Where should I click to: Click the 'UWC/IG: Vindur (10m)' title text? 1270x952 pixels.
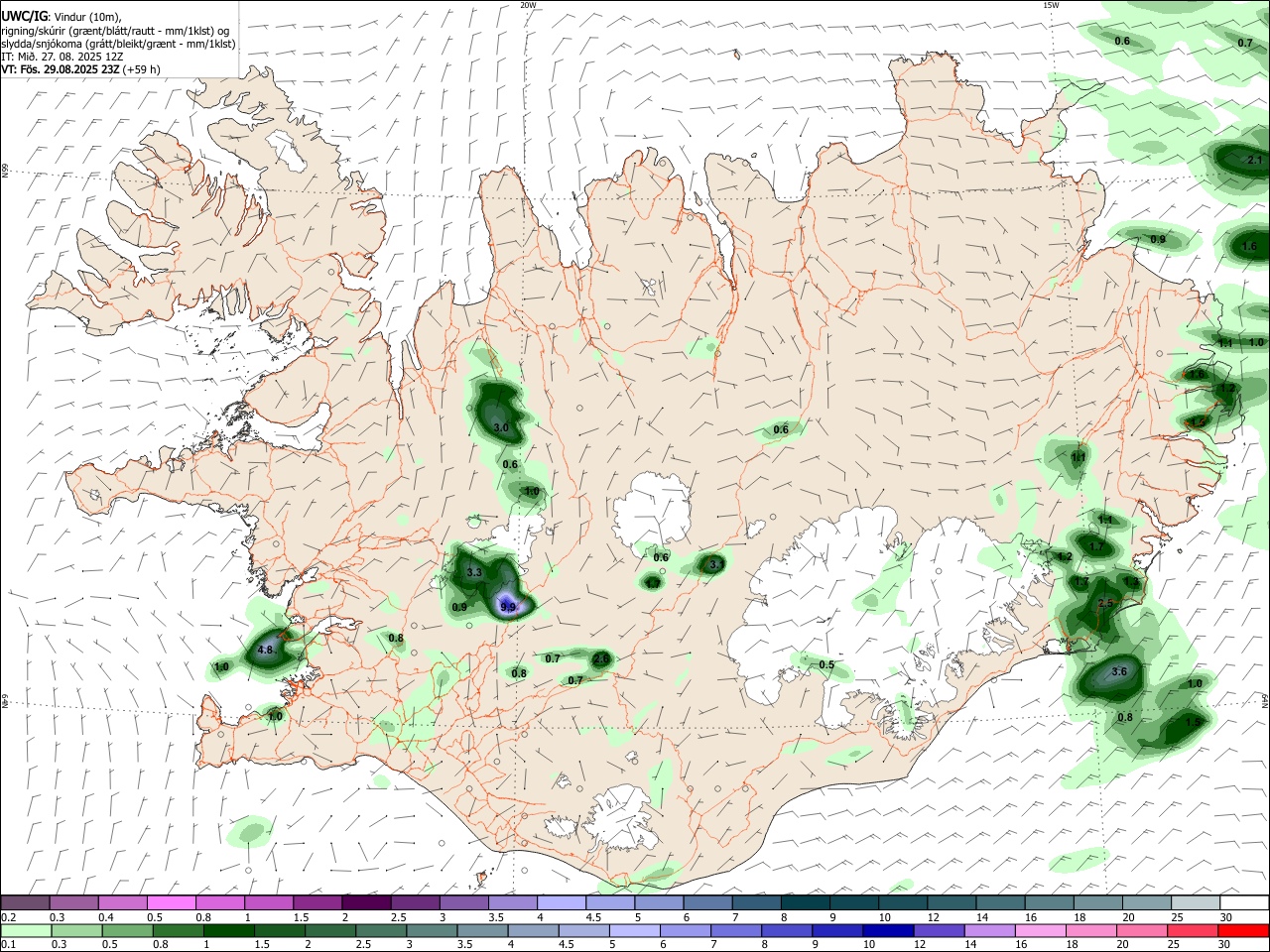pos(62,17)
